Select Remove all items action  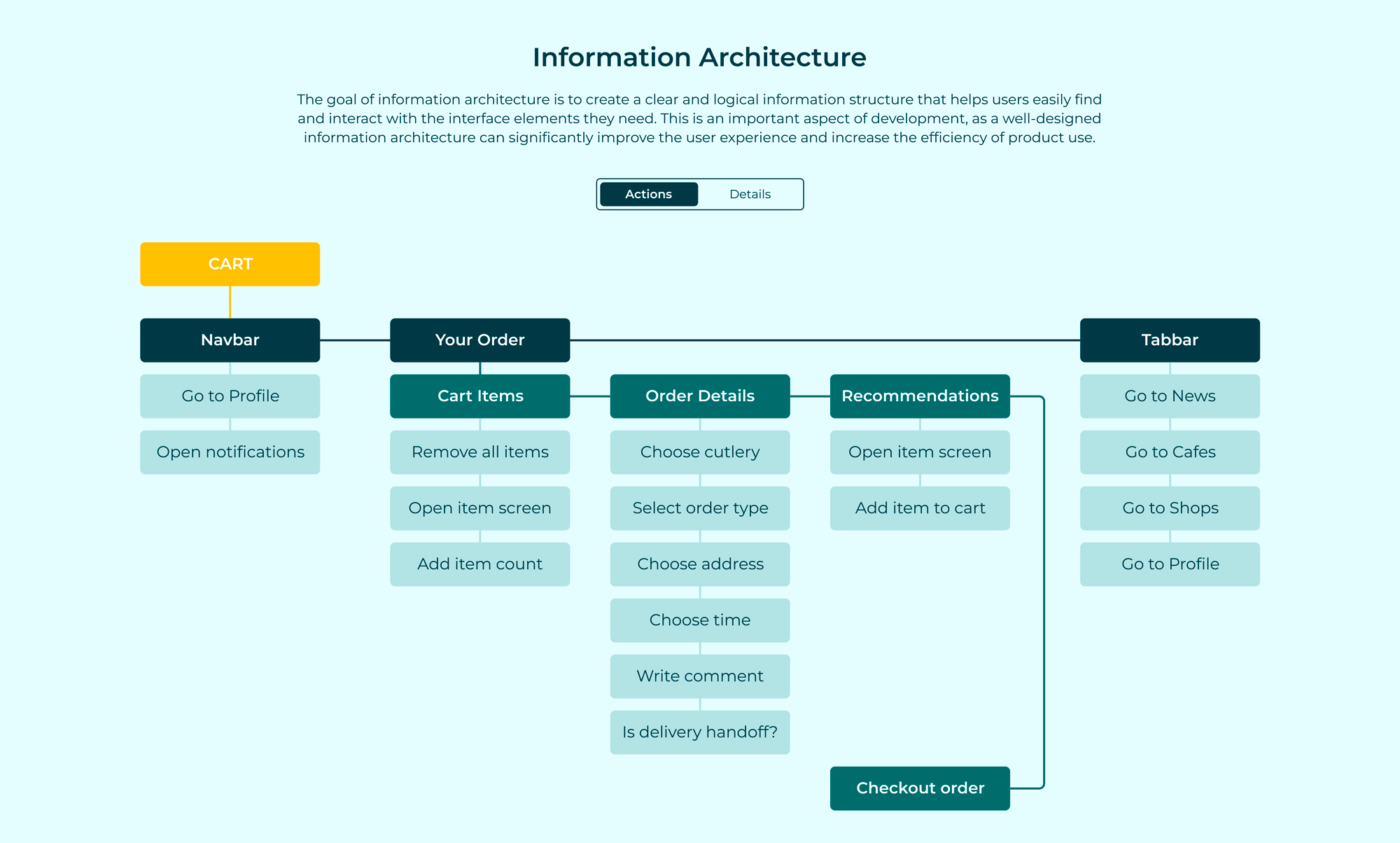tap(479, 452)
